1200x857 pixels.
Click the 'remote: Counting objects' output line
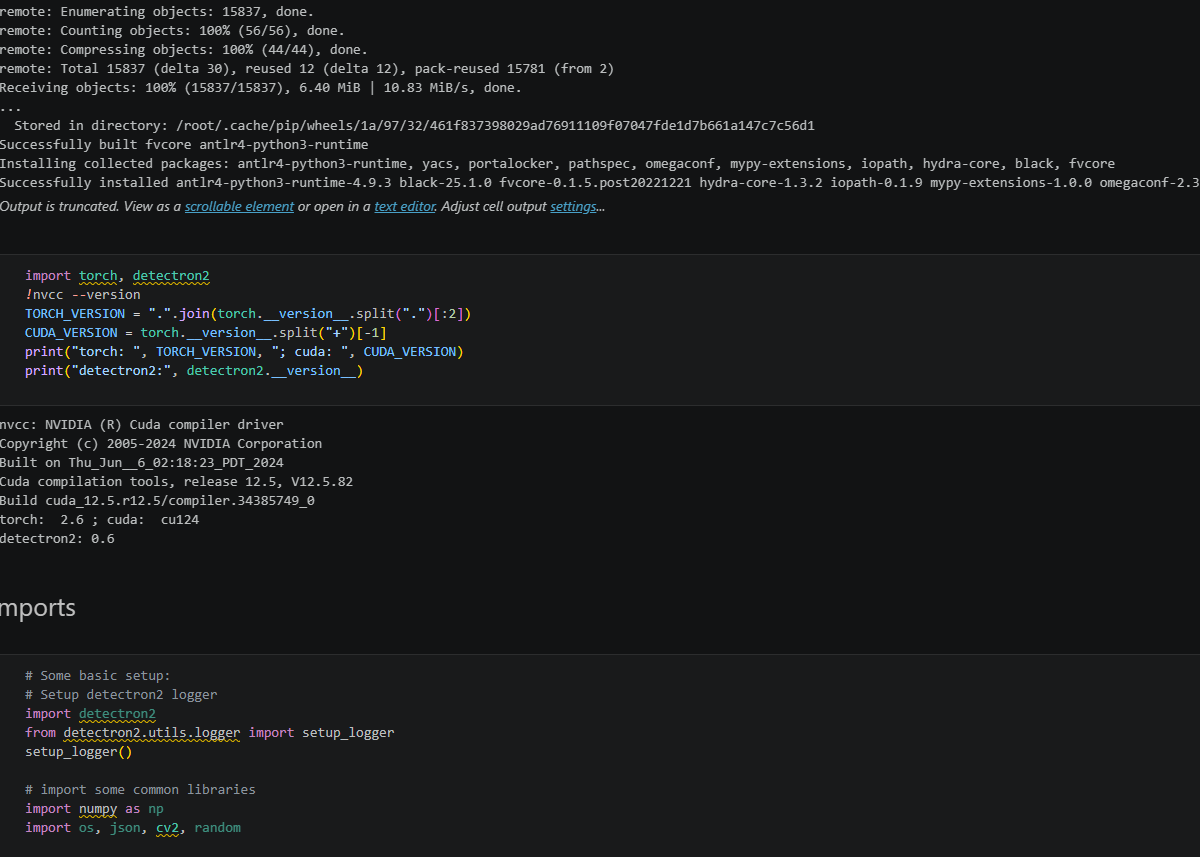tap(172, 30)
